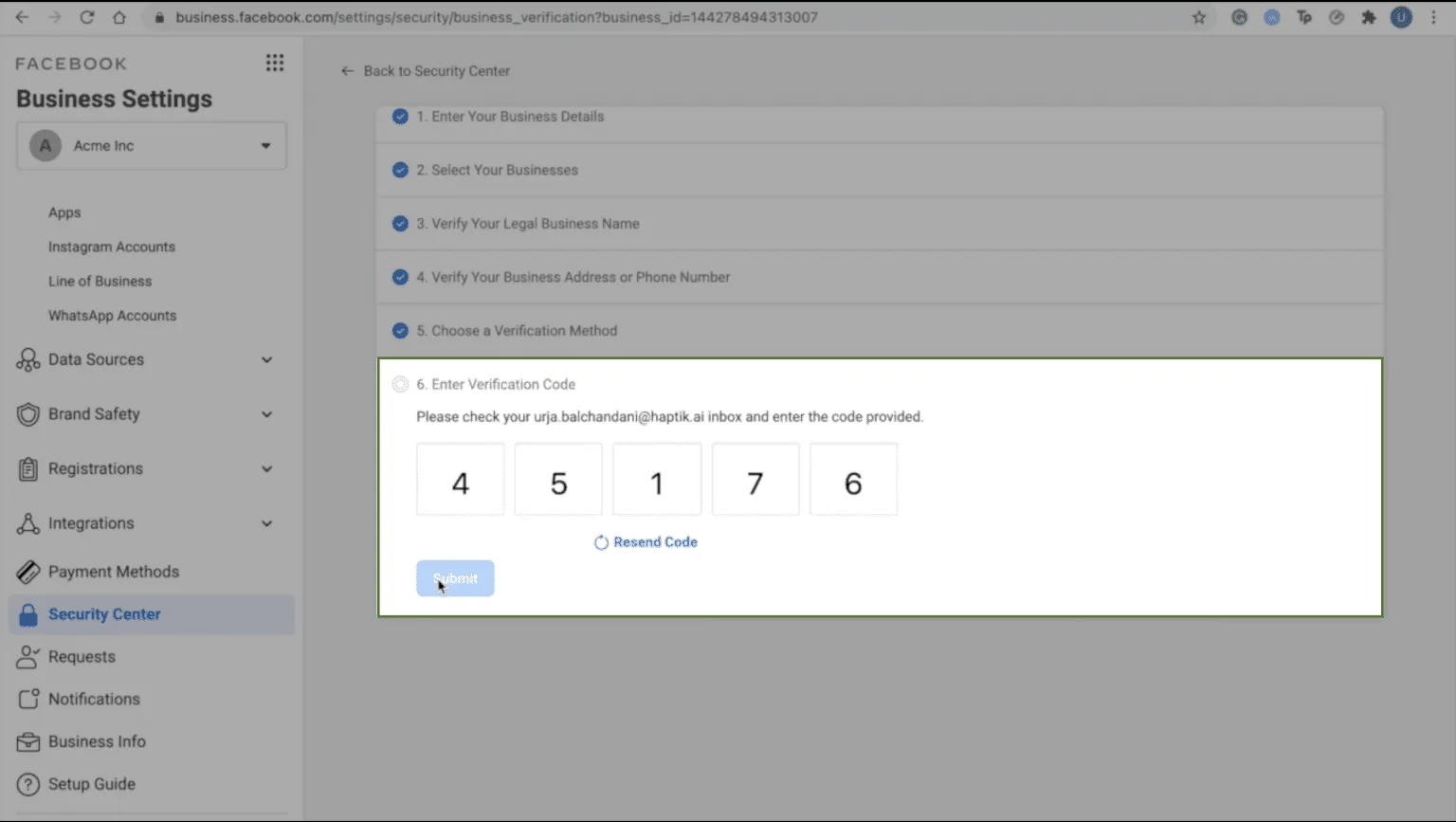The image size is (1456, 822).
Task: Click the Submit button
Action: click(455, 577)
